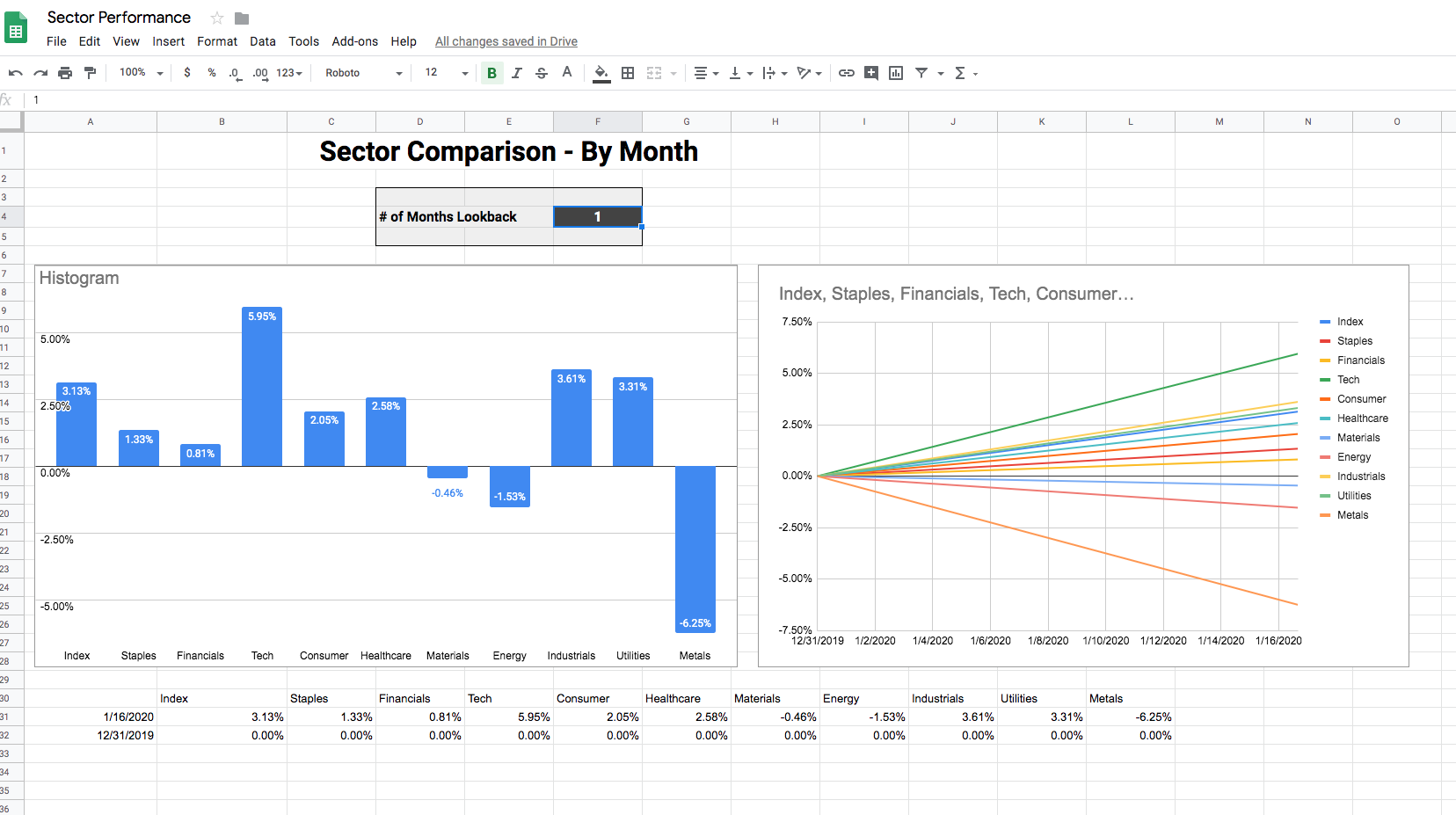Toggle strikethrough formatting

pos(542,73)
